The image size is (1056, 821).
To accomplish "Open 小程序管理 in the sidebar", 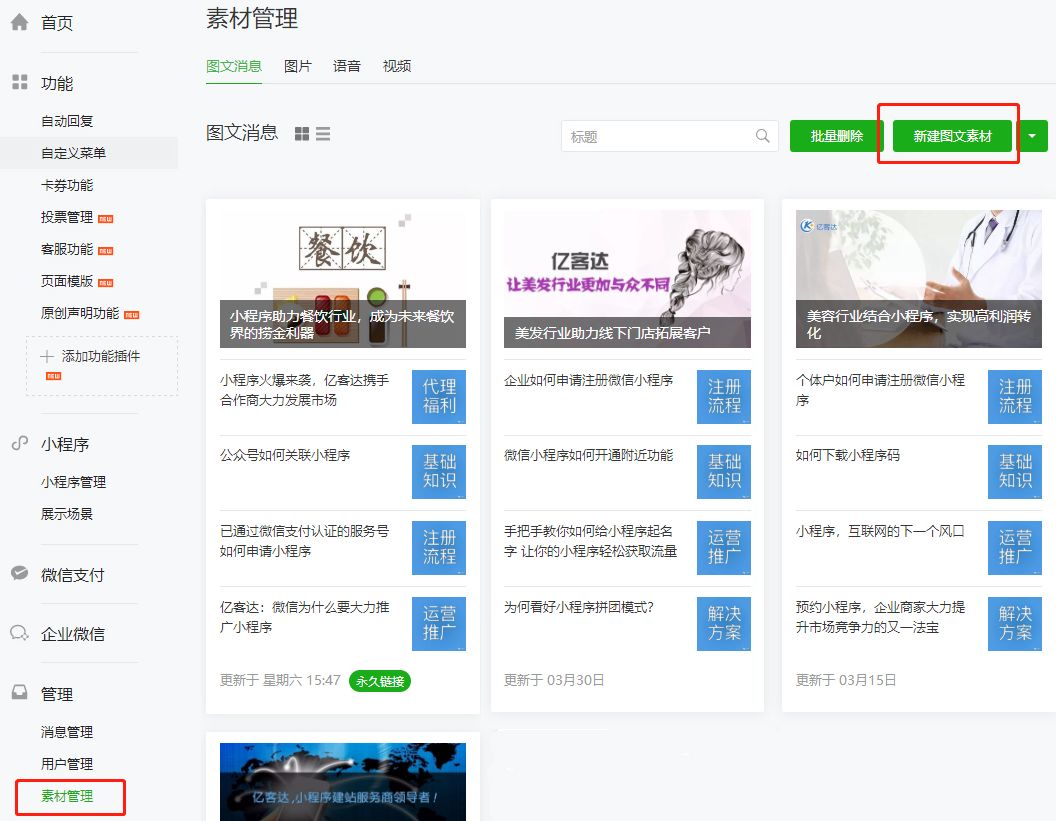I will [73, 482].
